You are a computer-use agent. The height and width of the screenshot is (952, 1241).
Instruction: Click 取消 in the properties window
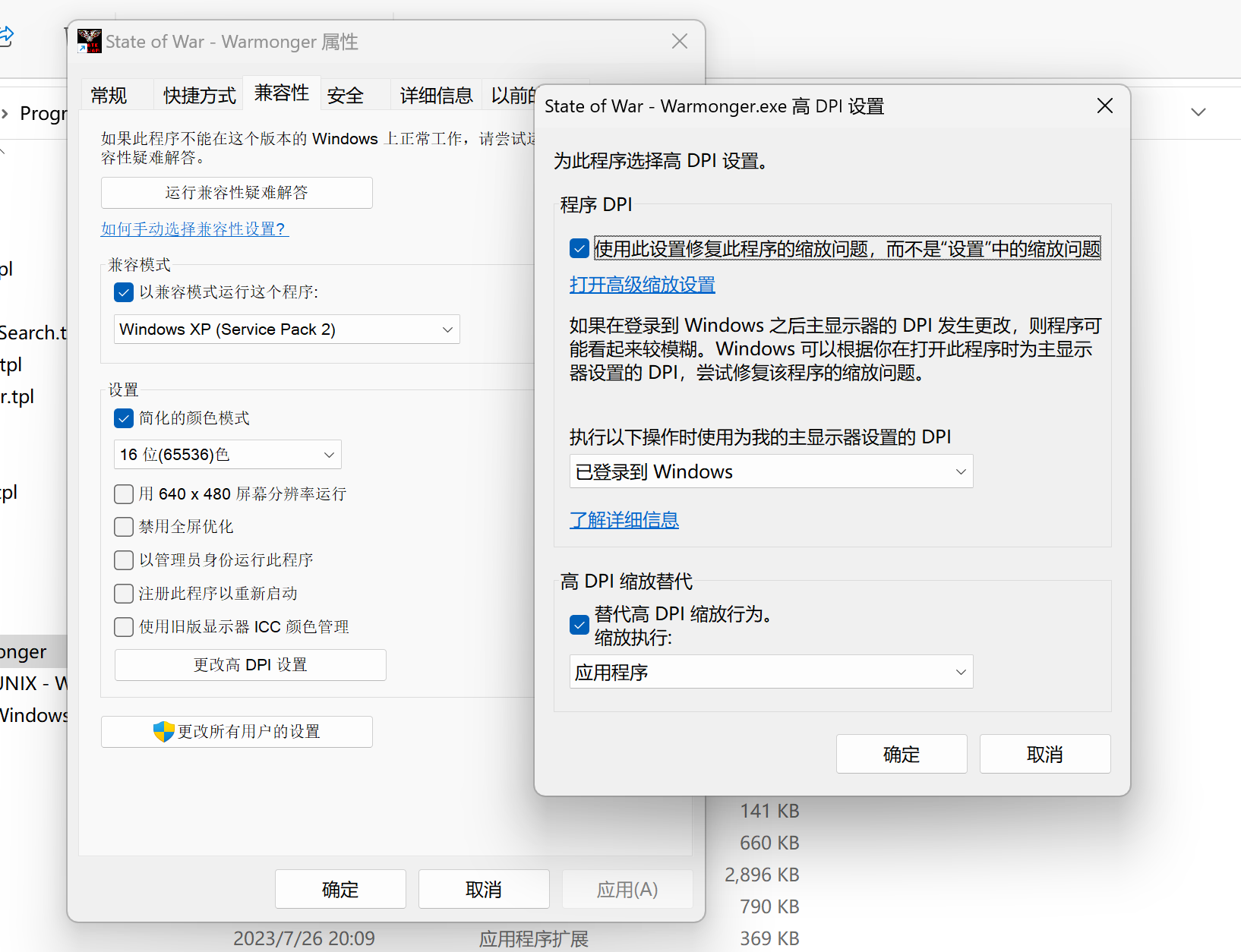pos(484,889)
